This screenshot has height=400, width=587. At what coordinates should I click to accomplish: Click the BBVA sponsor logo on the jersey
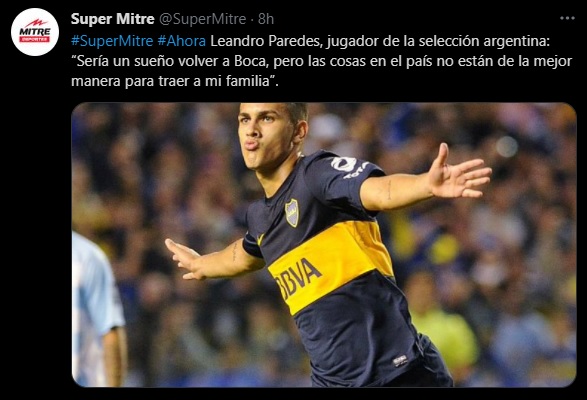(x=298, y=278)
